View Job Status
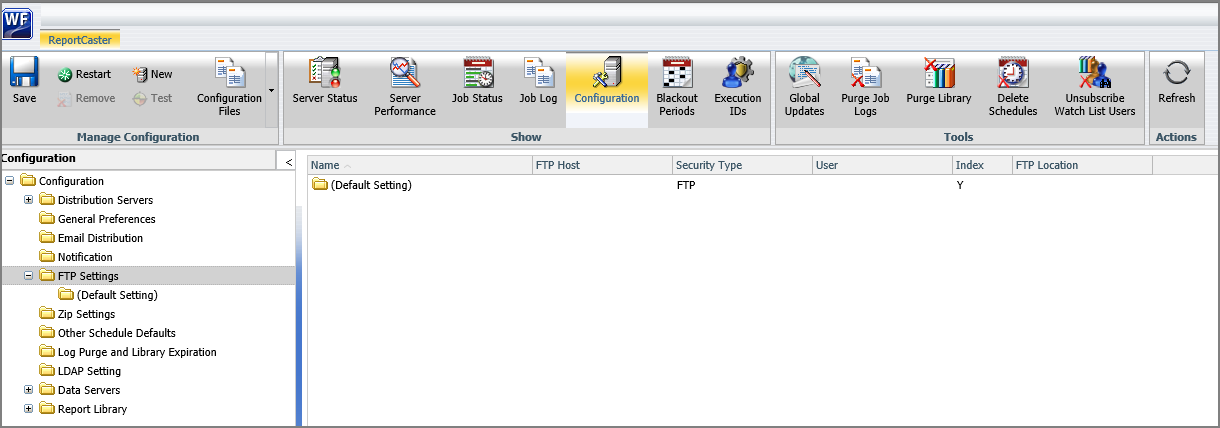Screen dimensions: 1220x428 tap(477, 81)
